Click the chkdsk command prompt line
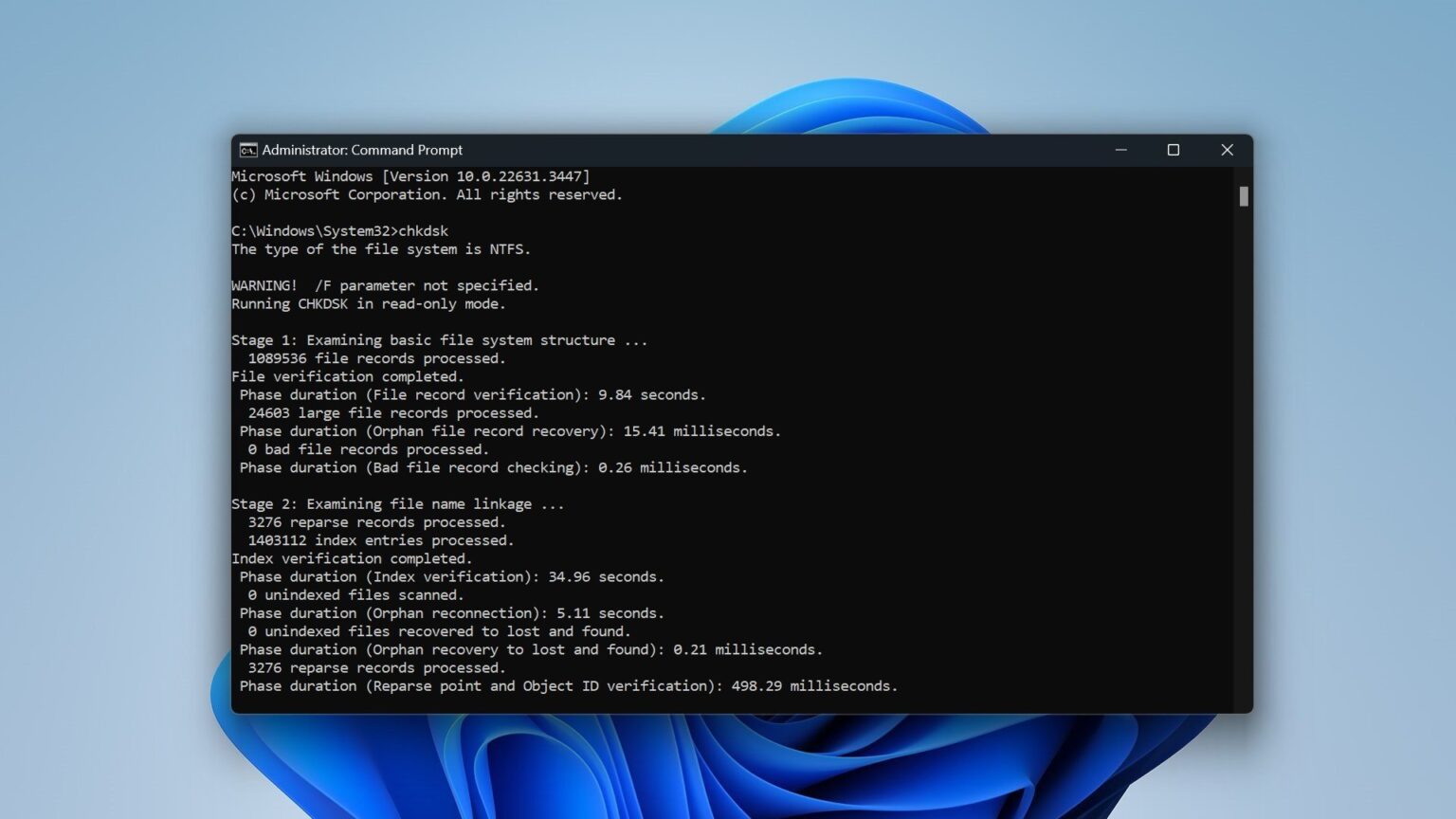1456x819 pixels. pyautogui.click(x=339, y=231)
